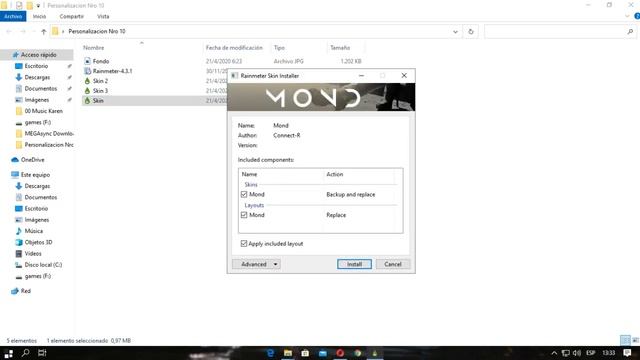Sort by Tamaño column
The height and width of the screenshot is (360, 640).
340,48
